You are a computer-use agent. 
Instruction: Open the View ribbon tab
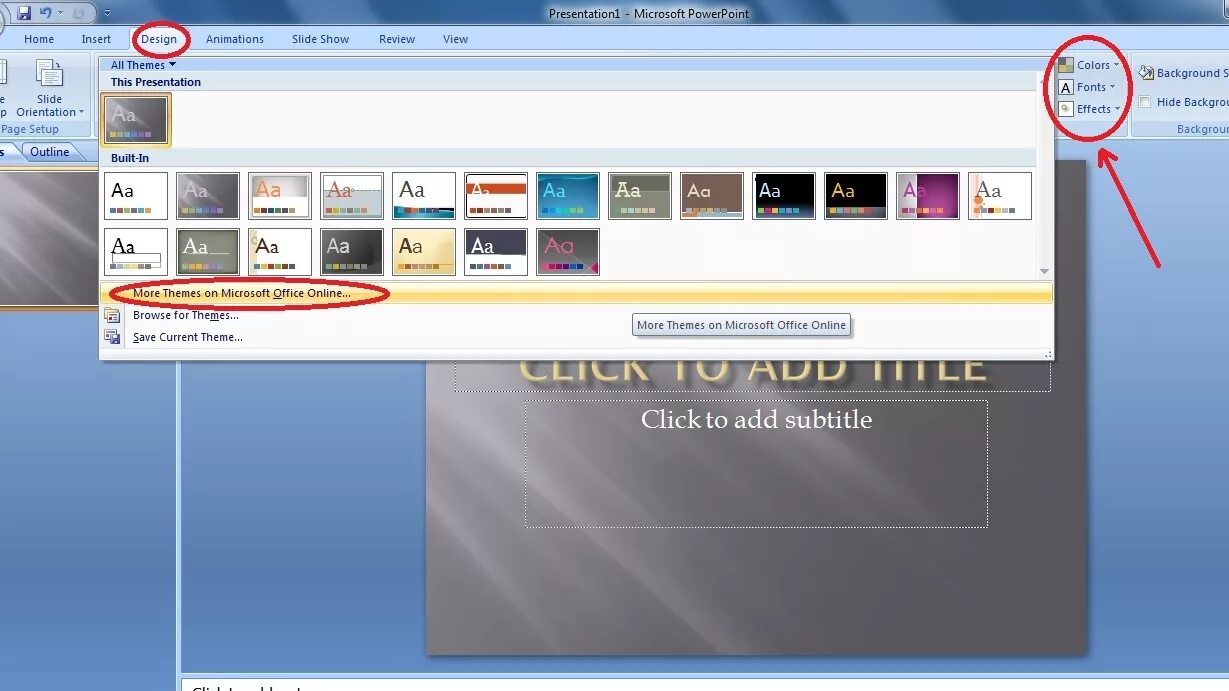point(456,39)
